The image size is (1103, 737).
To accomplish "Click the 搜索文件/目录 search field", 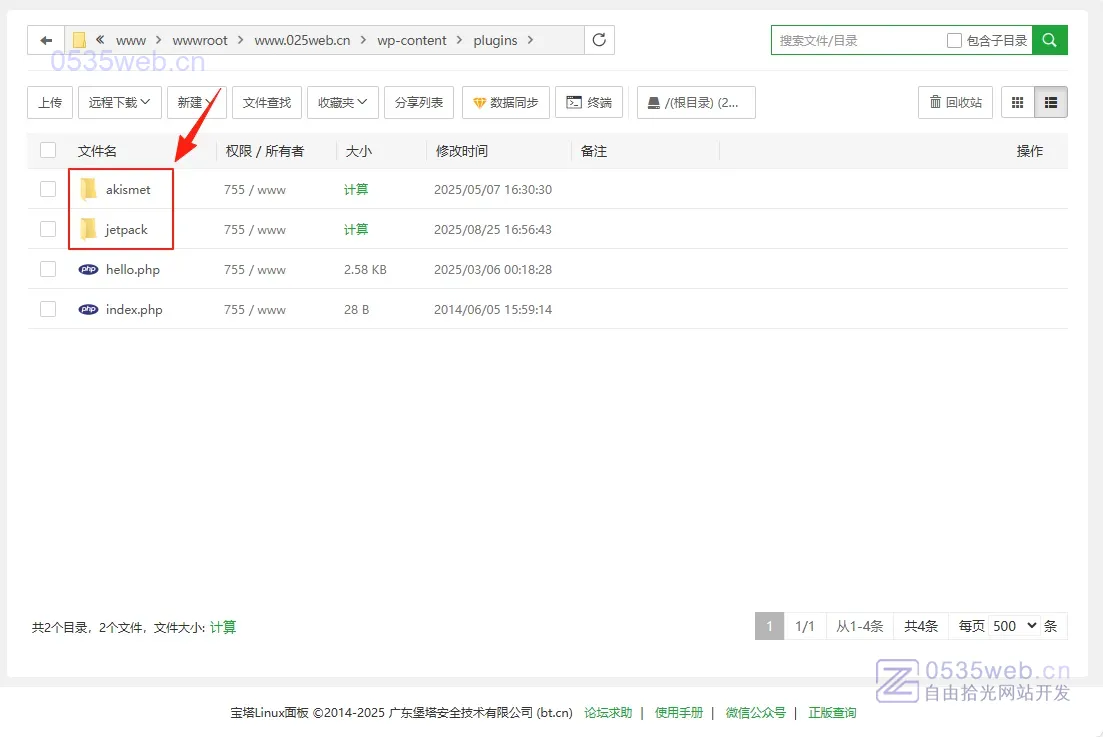I will click(856, 41).
